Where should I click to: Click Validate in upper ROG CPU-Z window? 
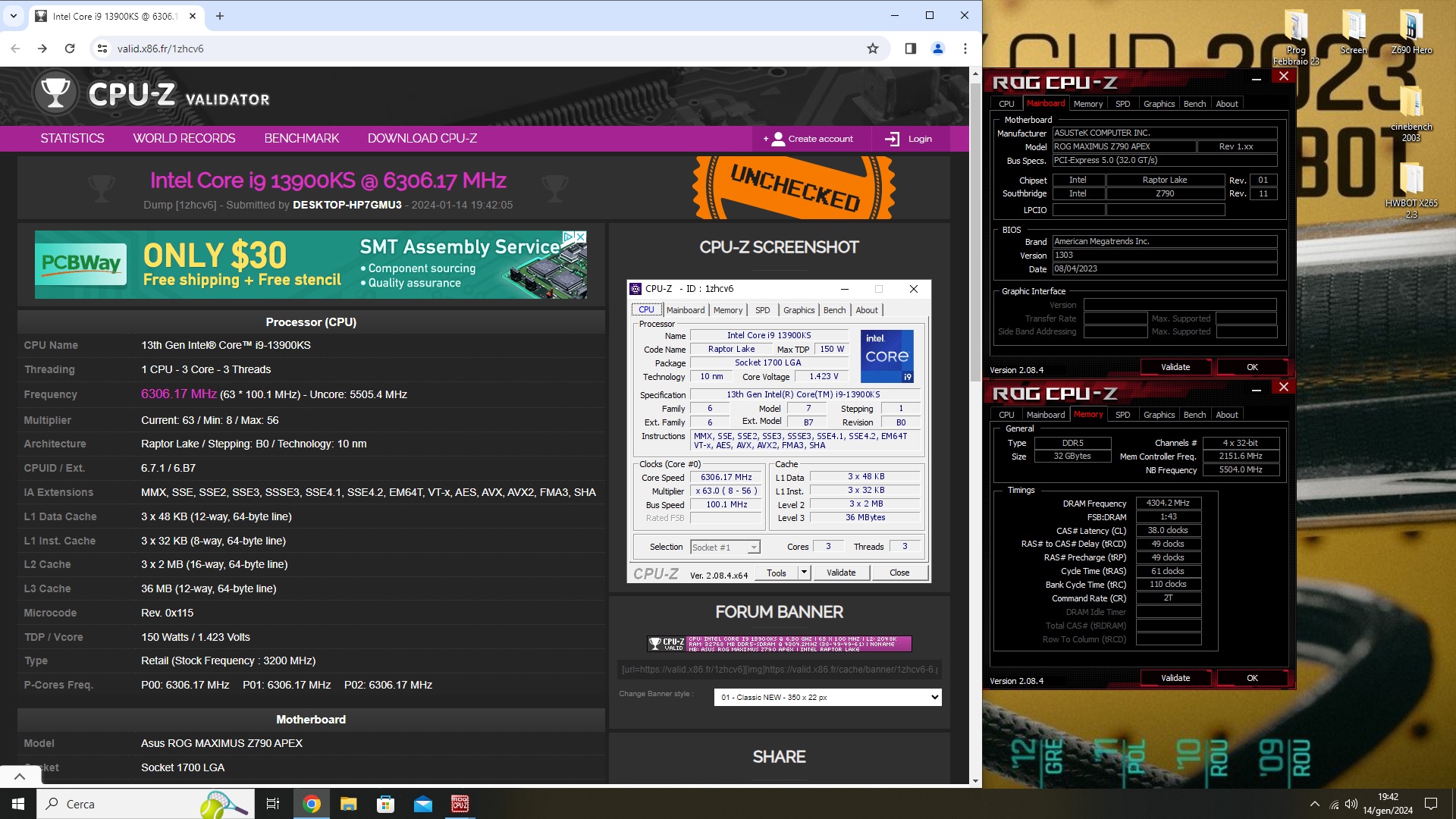coord(1175,367)
